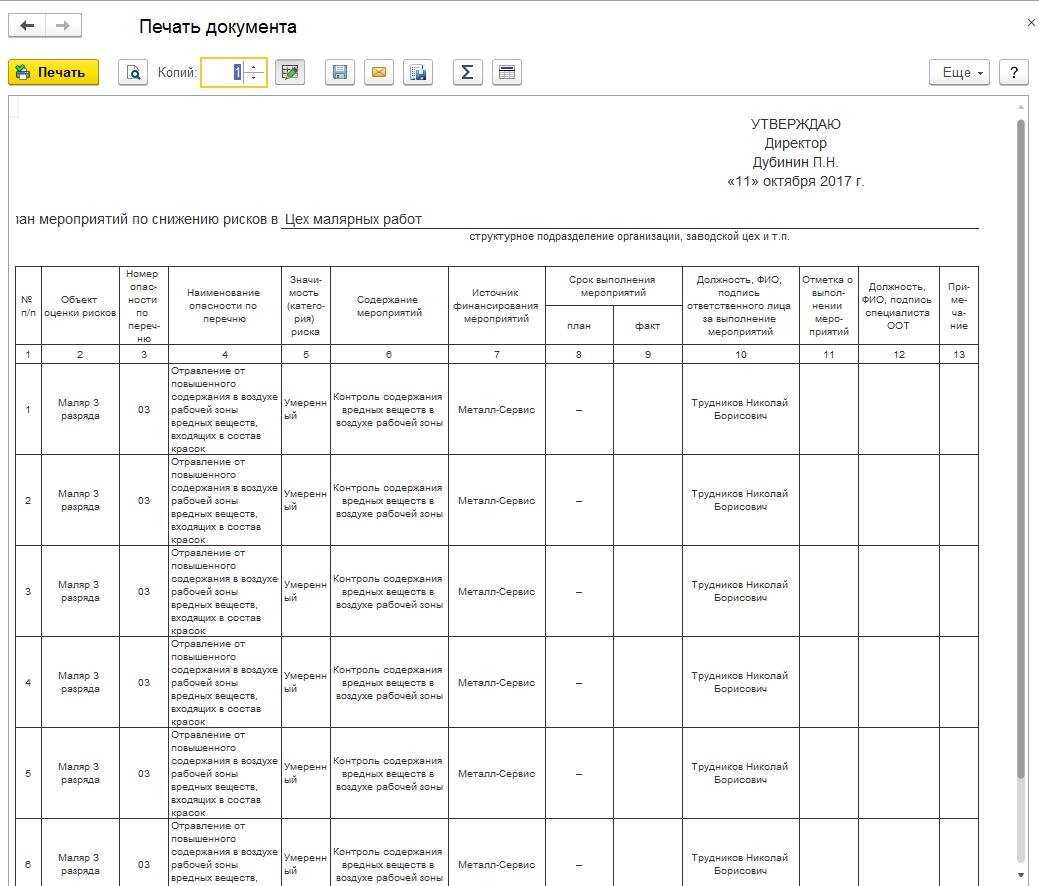Screen dimensions: 1039x886
Task: Click the scrollbar down arrow
Action: click(1020, 875)
